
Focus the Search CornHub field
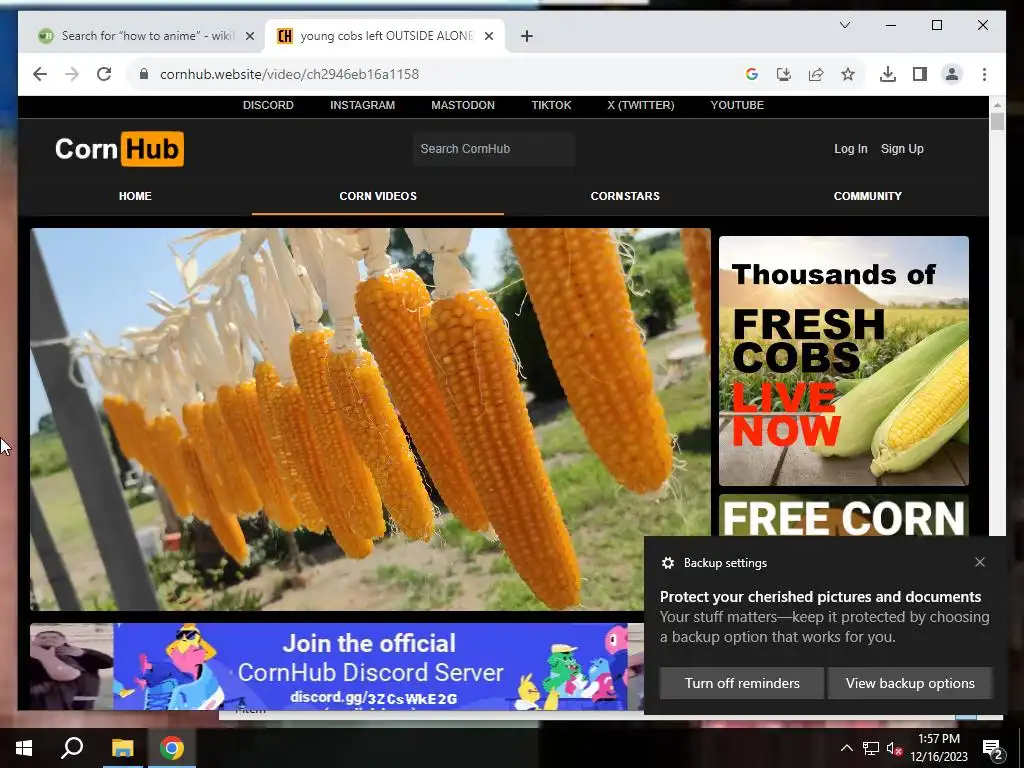(494, 149)
